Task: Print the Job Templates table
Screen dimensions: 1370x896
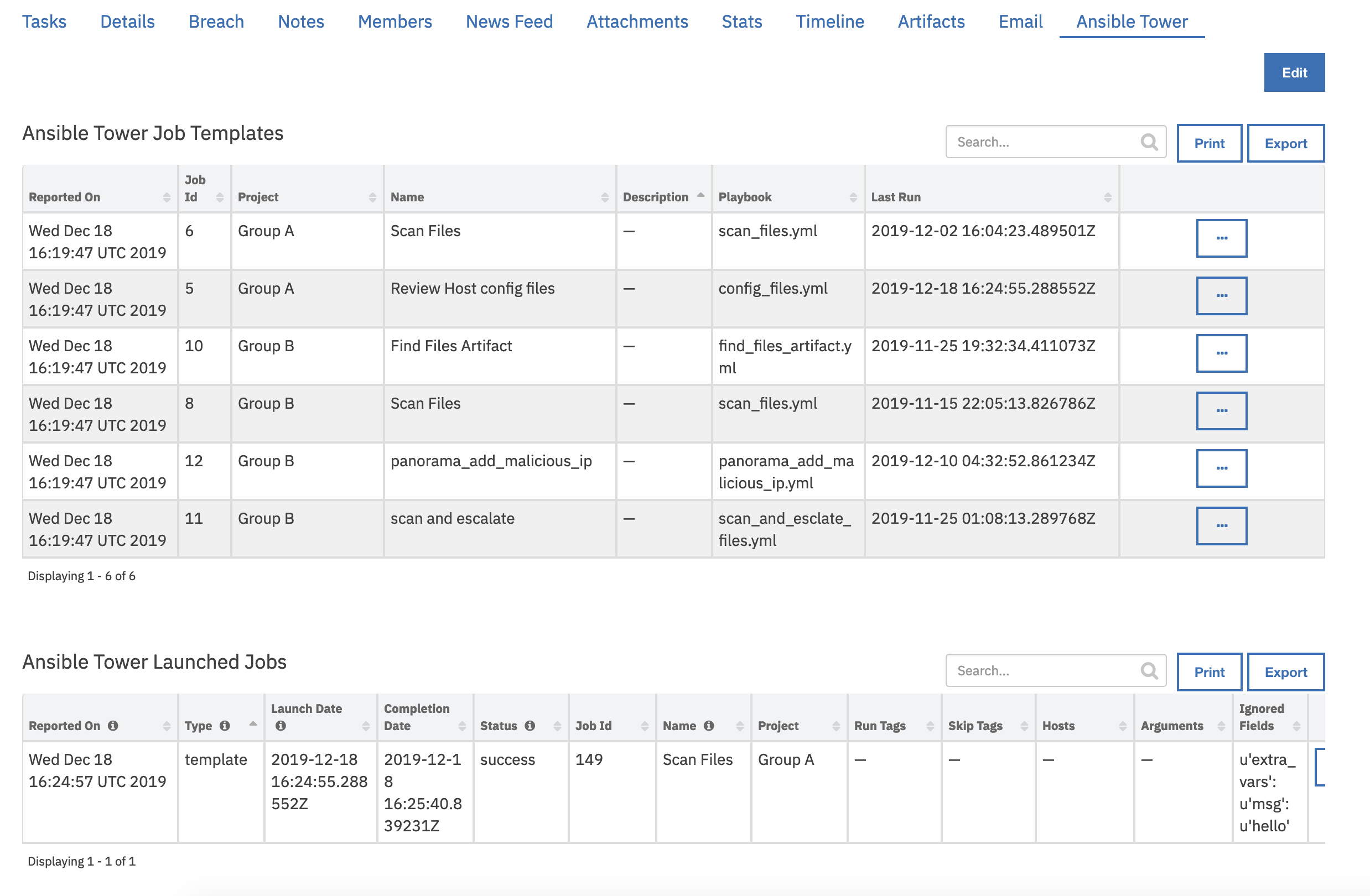Action: (1209, 143)
